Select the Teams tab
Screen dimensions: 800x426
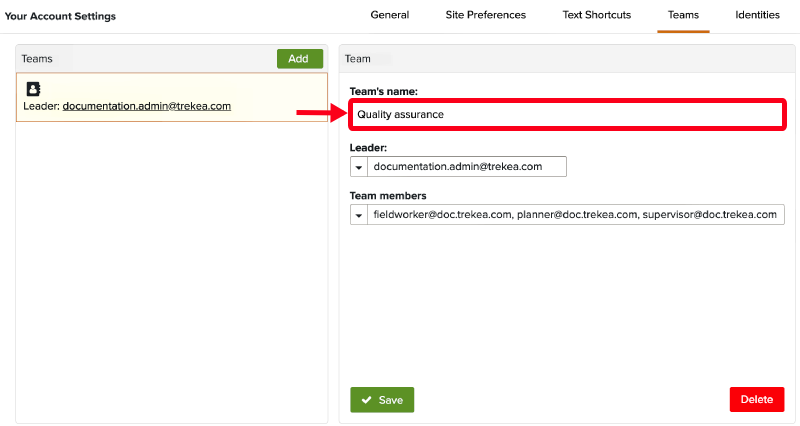pyautogui.click(x=683, y=16)
